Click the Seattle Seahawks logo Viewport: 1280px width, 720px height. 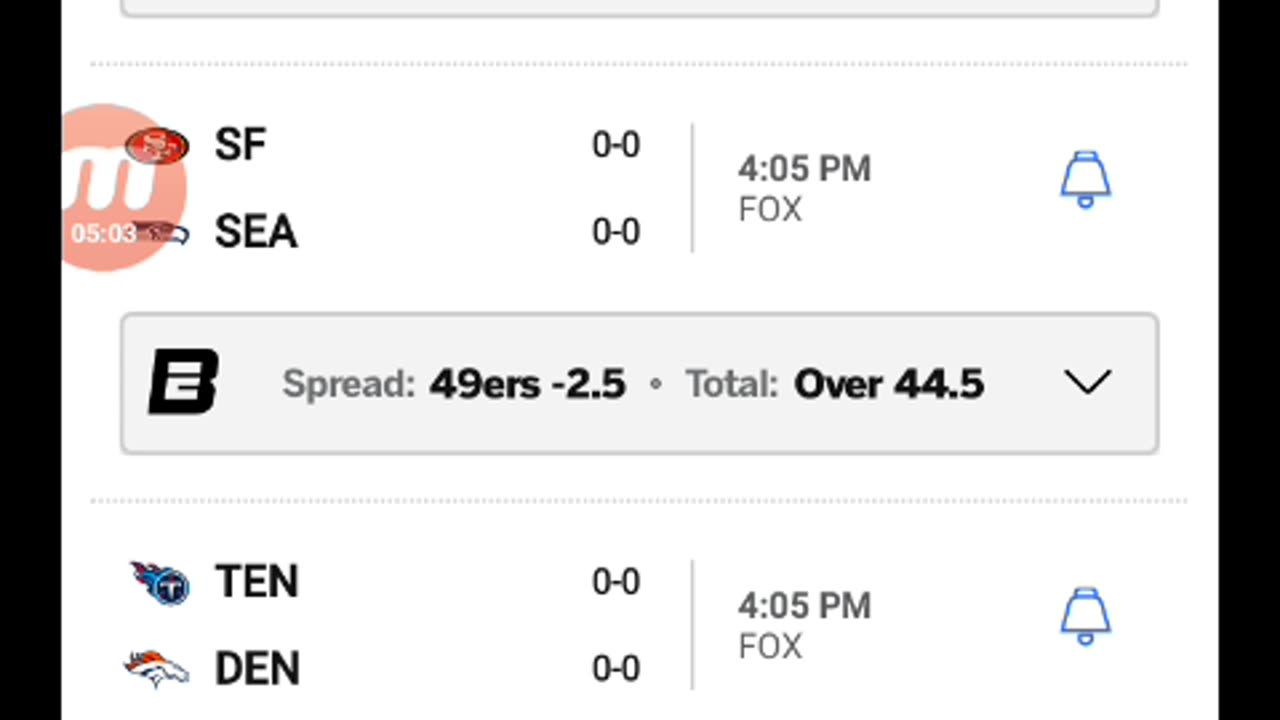click(x=160, y=234)
